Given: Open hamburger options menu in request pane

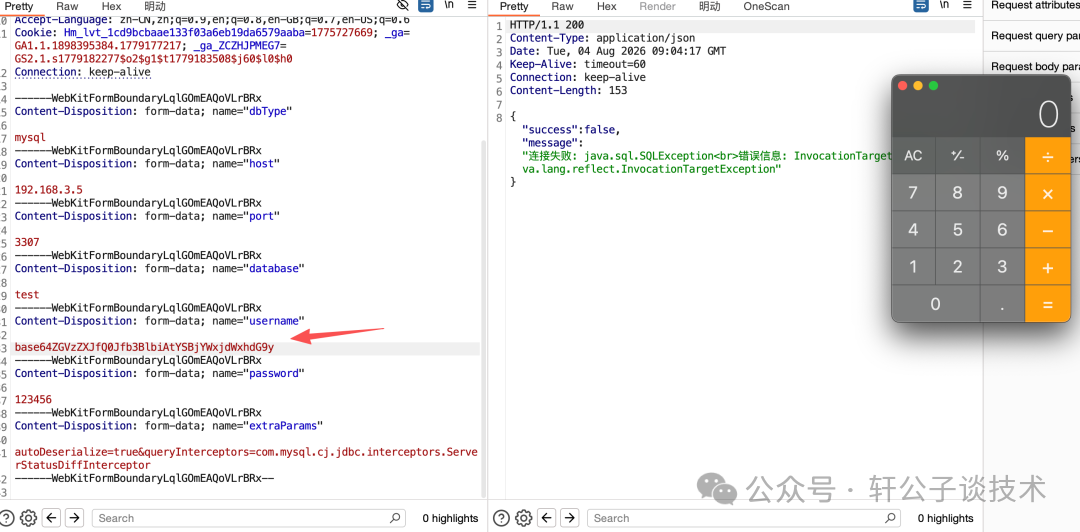Looking at the screenshot, I should point(472,6).
